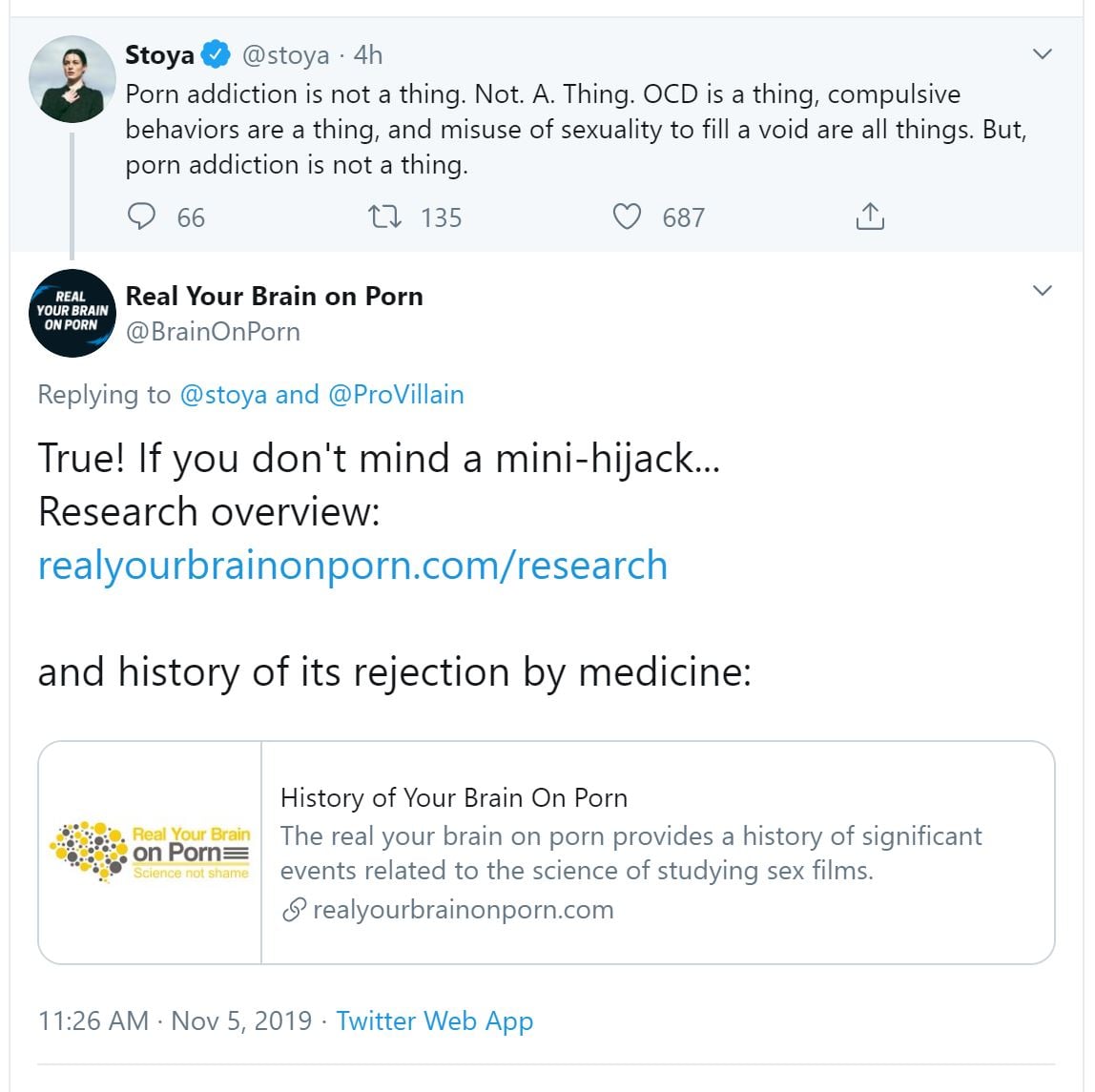Click the Stoya display name
Screen dimensions: 1095x1092
159,55
